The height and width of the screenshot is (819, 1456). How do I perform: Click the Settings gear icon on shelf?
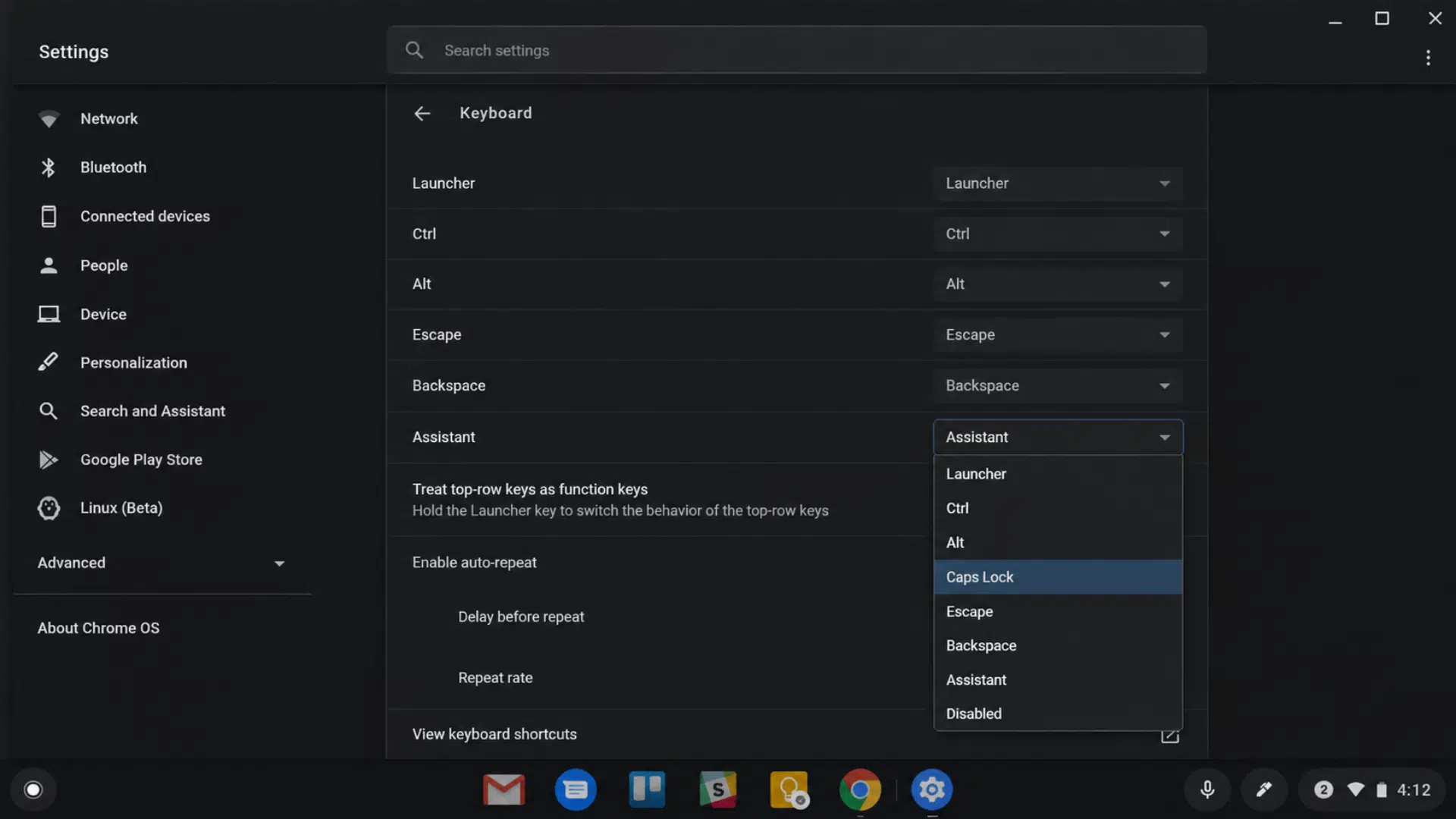(x=932, y=790)
